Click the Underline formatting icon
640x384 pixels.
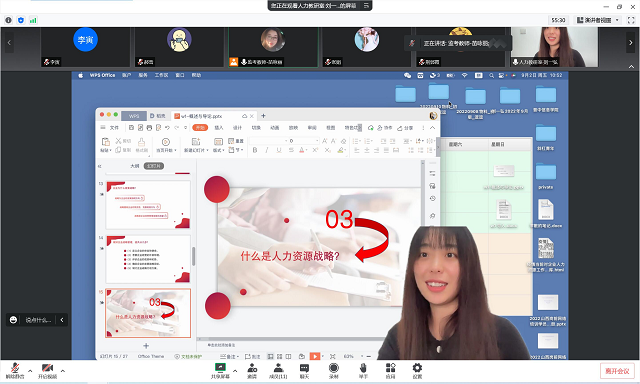coord(279,150)
